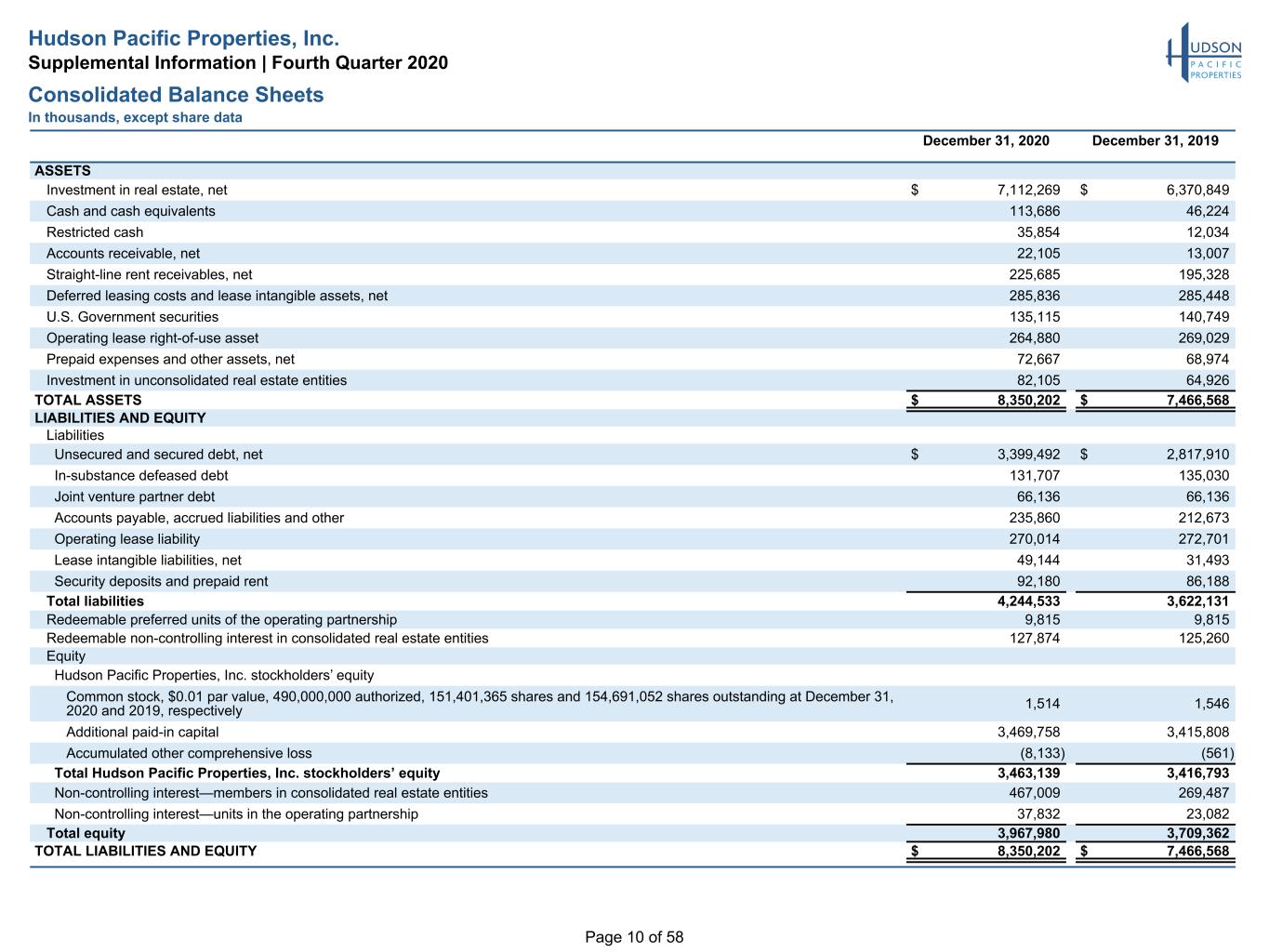Select the 'Hudson Pacific Properties, Inc.' title

(x=183, y=39)
